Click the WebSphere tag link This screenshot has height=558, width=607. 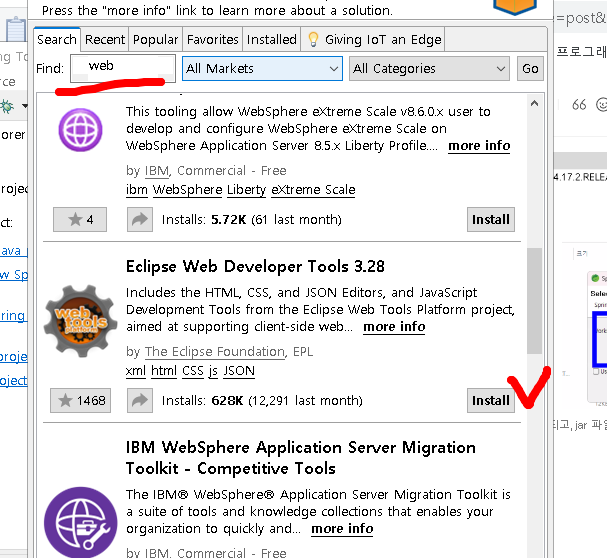[187, 190]
